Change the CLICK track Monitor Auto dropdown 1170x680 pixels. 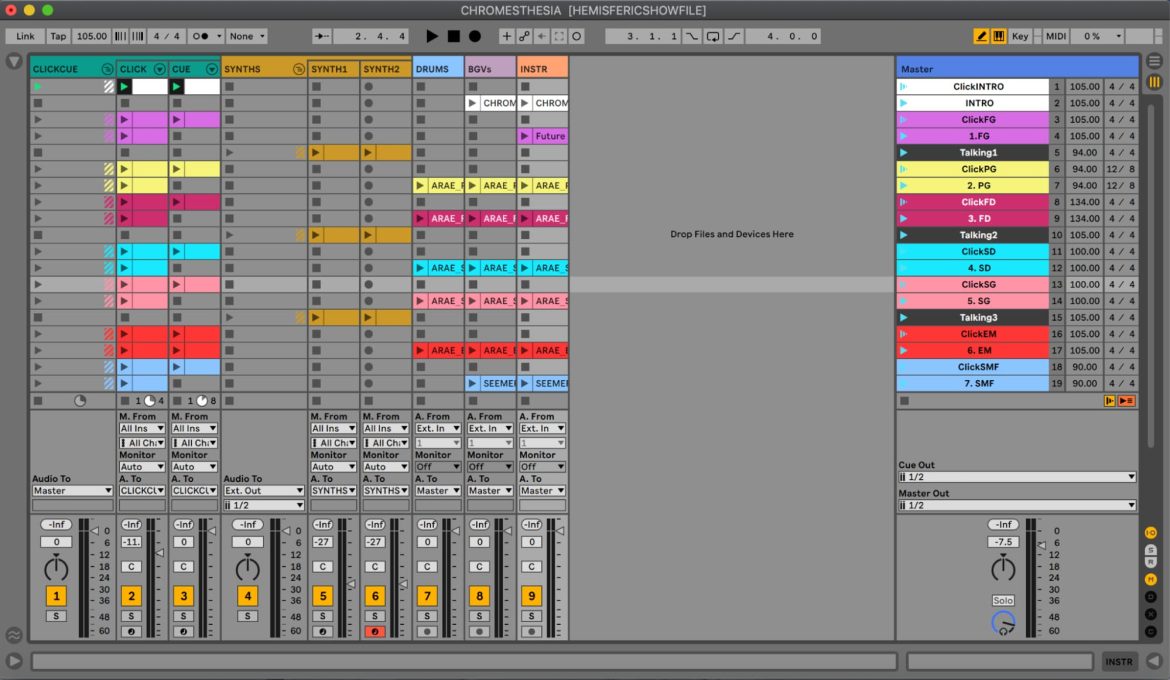pos(141,466)
